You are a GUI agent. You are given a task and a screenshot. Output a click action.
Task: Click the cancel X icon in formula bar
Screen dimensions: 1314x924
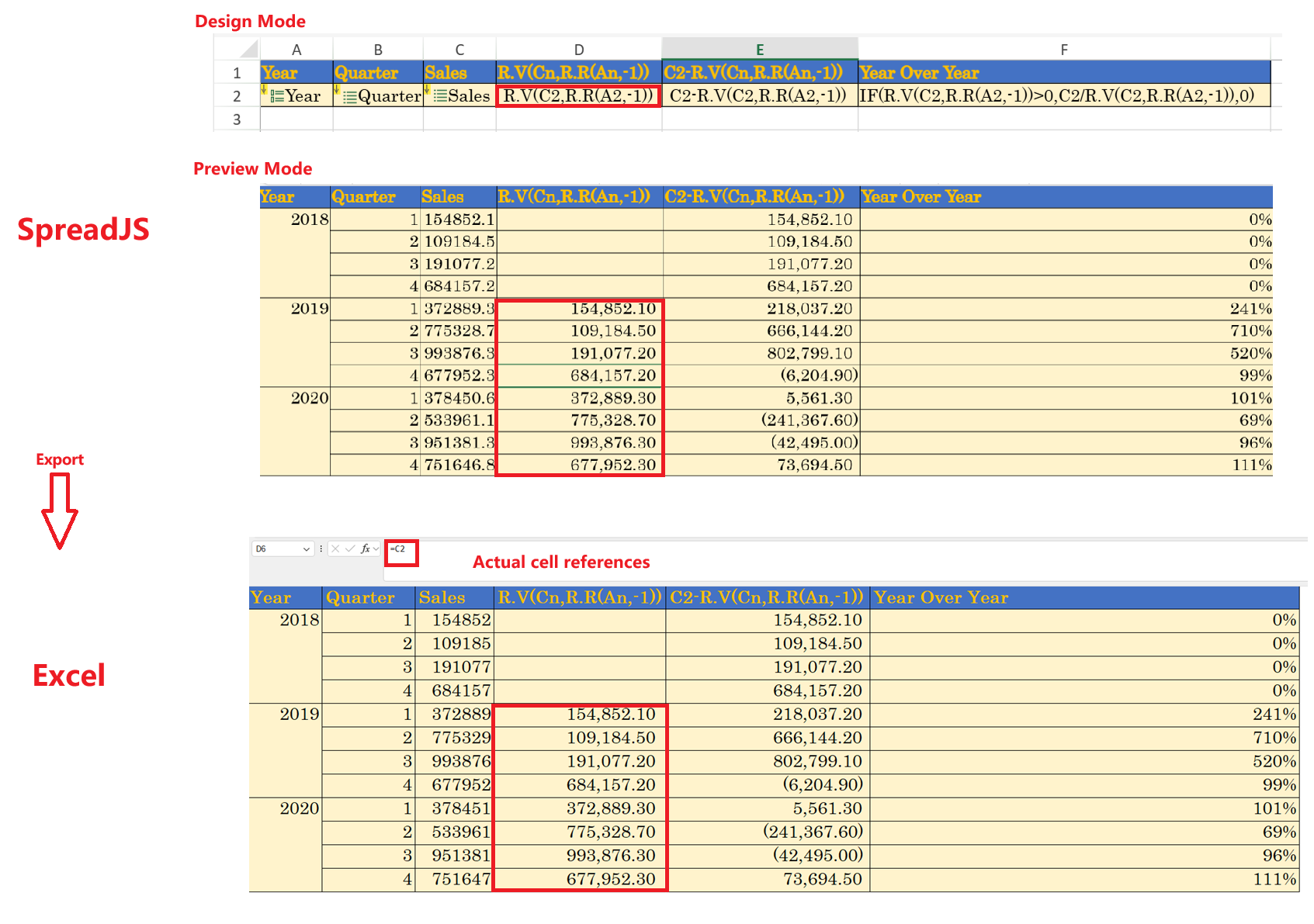[x=335, y=549]
